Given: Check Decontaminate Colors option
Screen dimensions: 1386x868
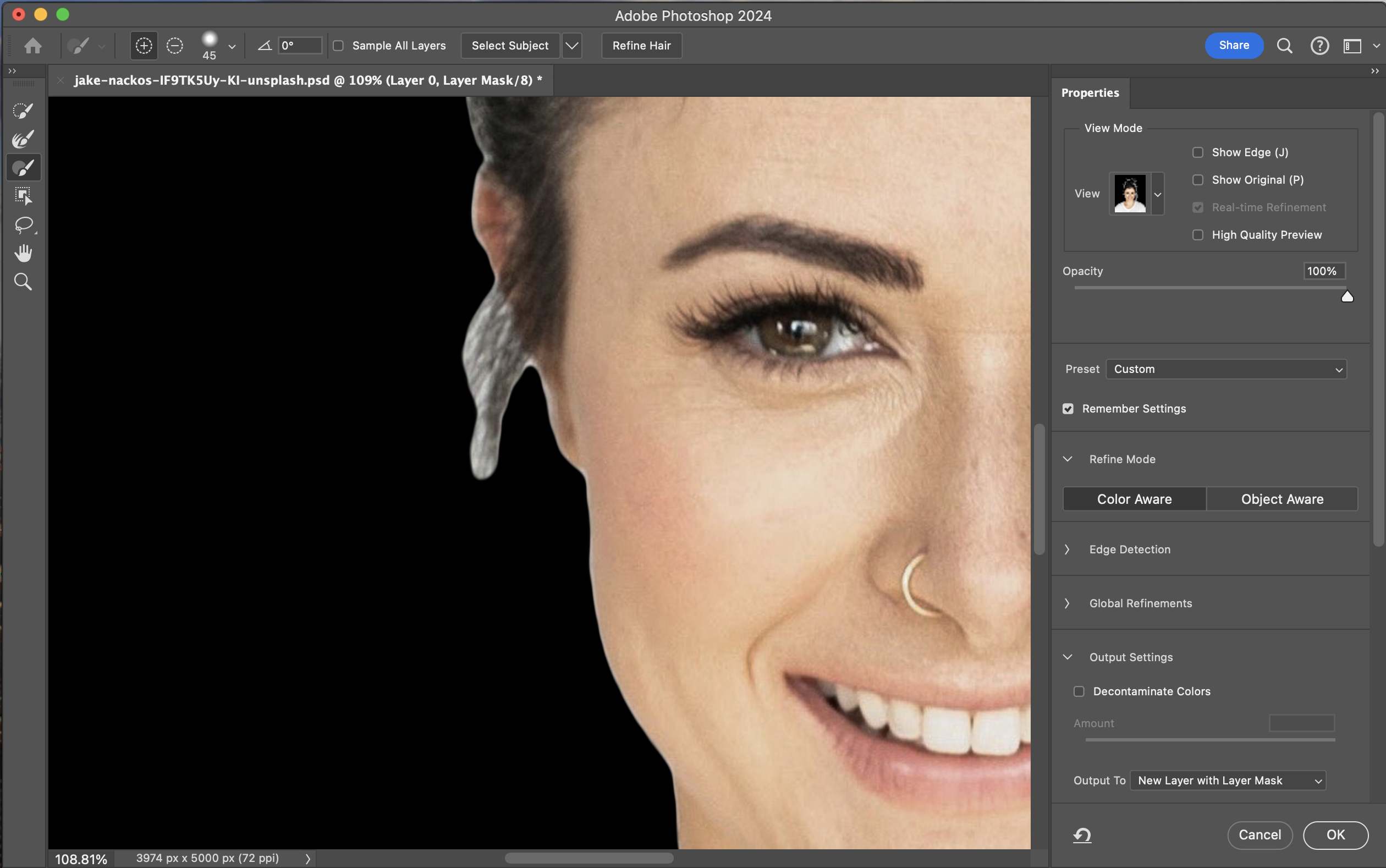Looking at the screenshot, I should [x=1079, y=691].
